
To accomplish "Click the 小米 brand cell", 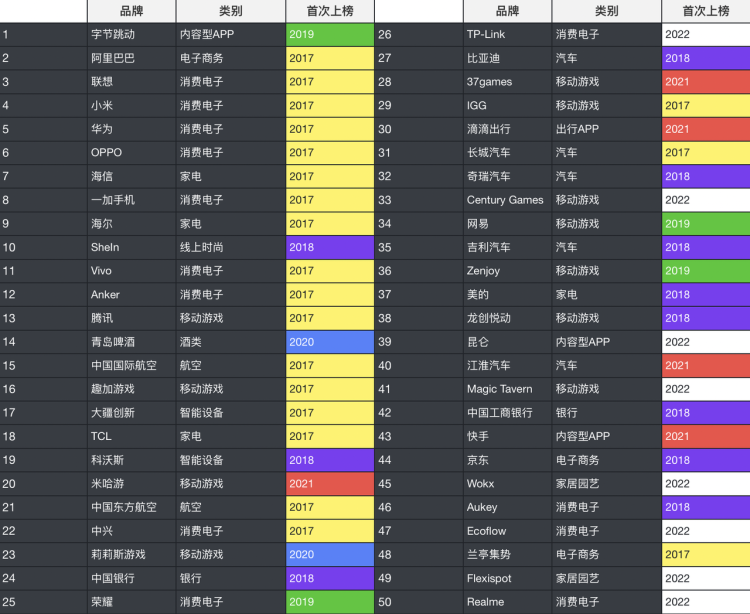I will (132, 105).
